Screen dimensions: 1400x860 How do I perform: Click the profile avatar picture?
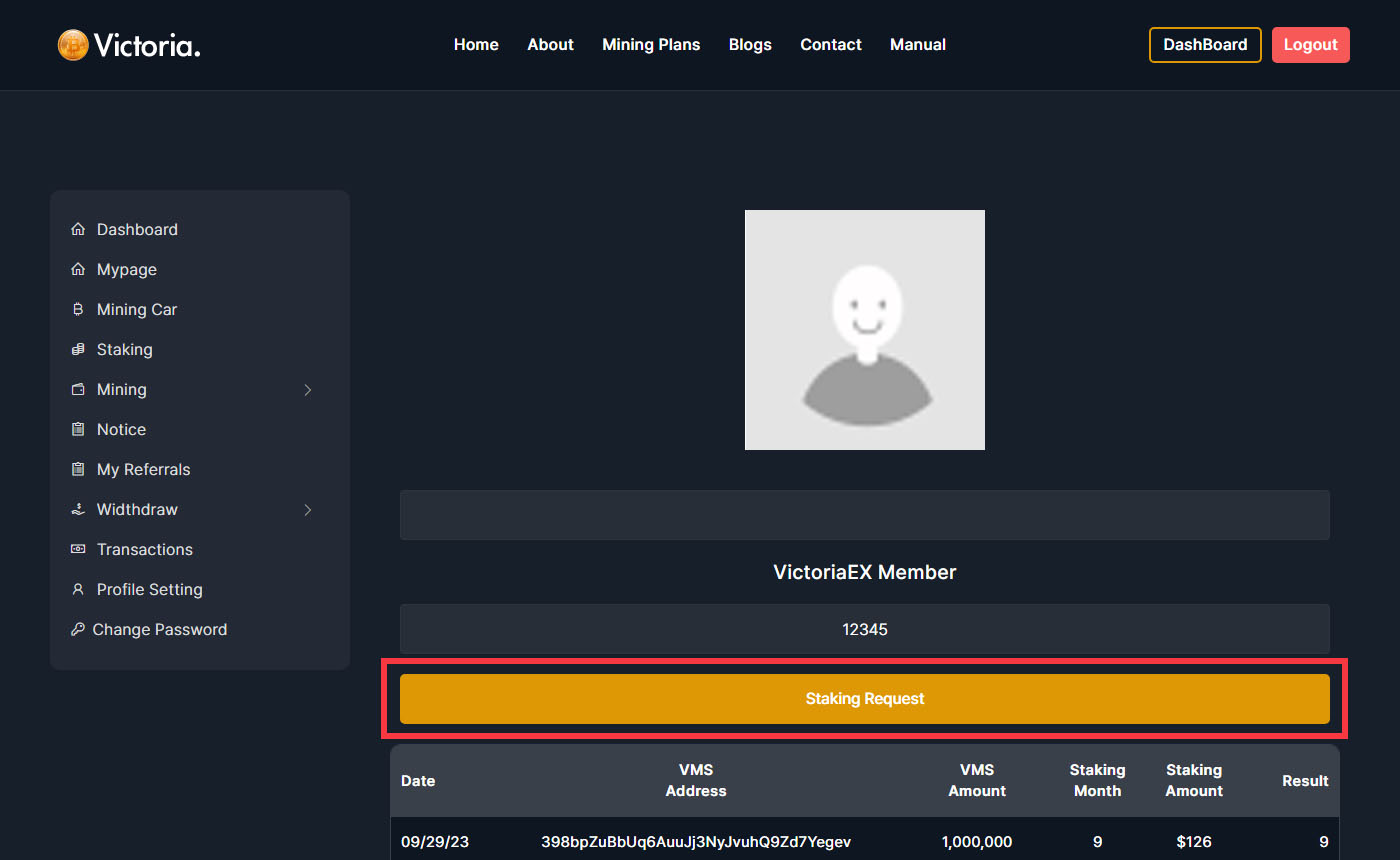(x=865, y=330)
